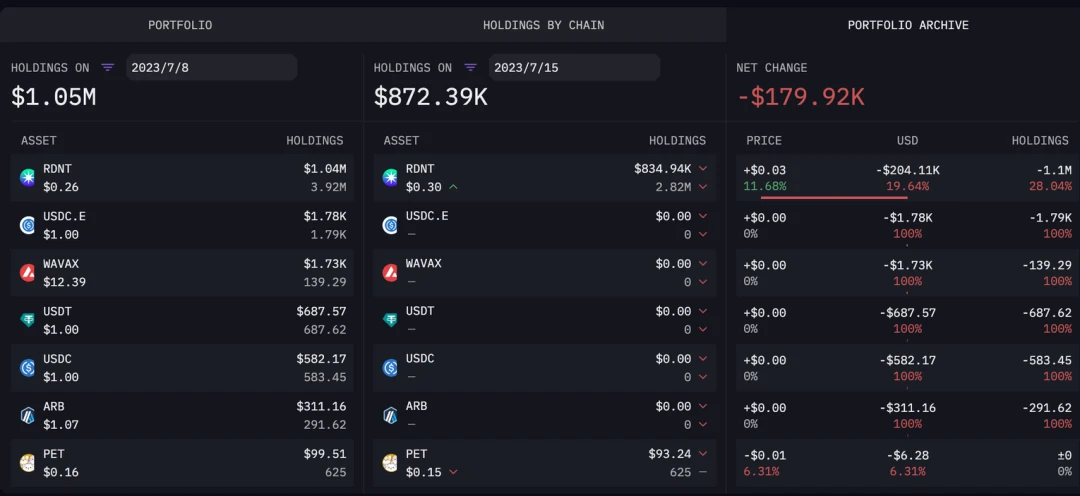Open the Holdings By Chain tab
Screen dimensions: 1080x496
pyautogui.click(x=543, y=25)
